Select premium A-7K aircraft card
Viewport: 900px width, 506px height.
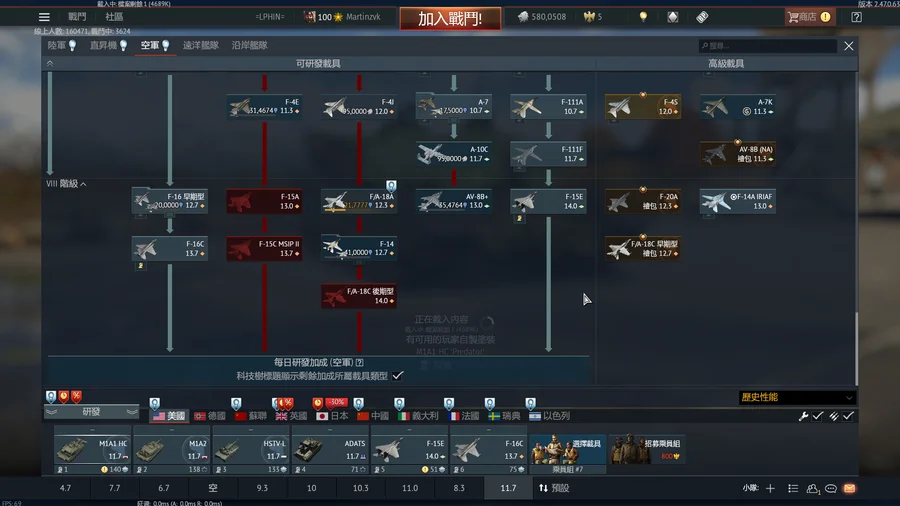[738, 107]
